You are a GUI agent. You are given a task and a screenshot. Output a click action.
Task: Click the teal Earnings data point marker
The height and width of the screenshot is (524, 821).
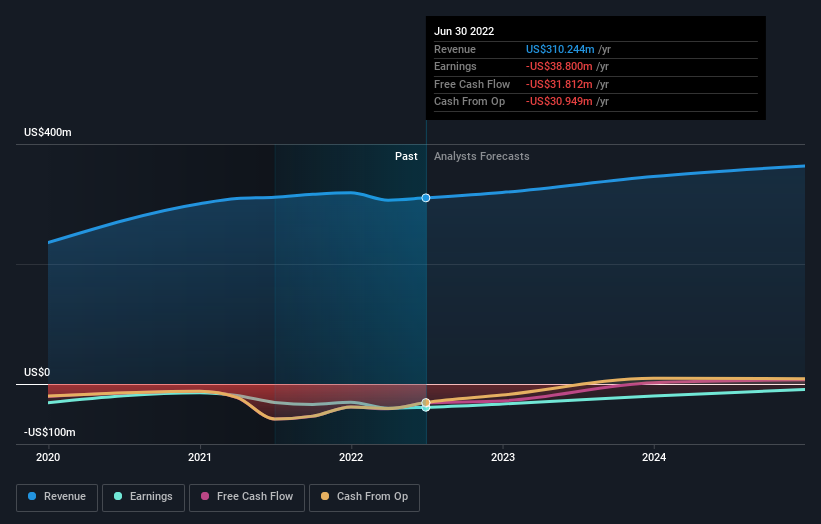426,408
